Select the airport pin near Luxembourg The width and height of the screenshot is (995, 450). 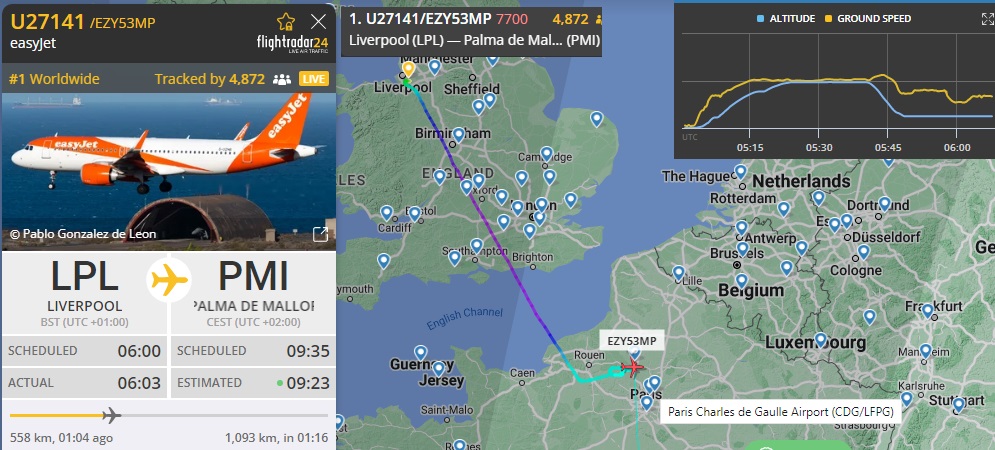click(820, 340)
